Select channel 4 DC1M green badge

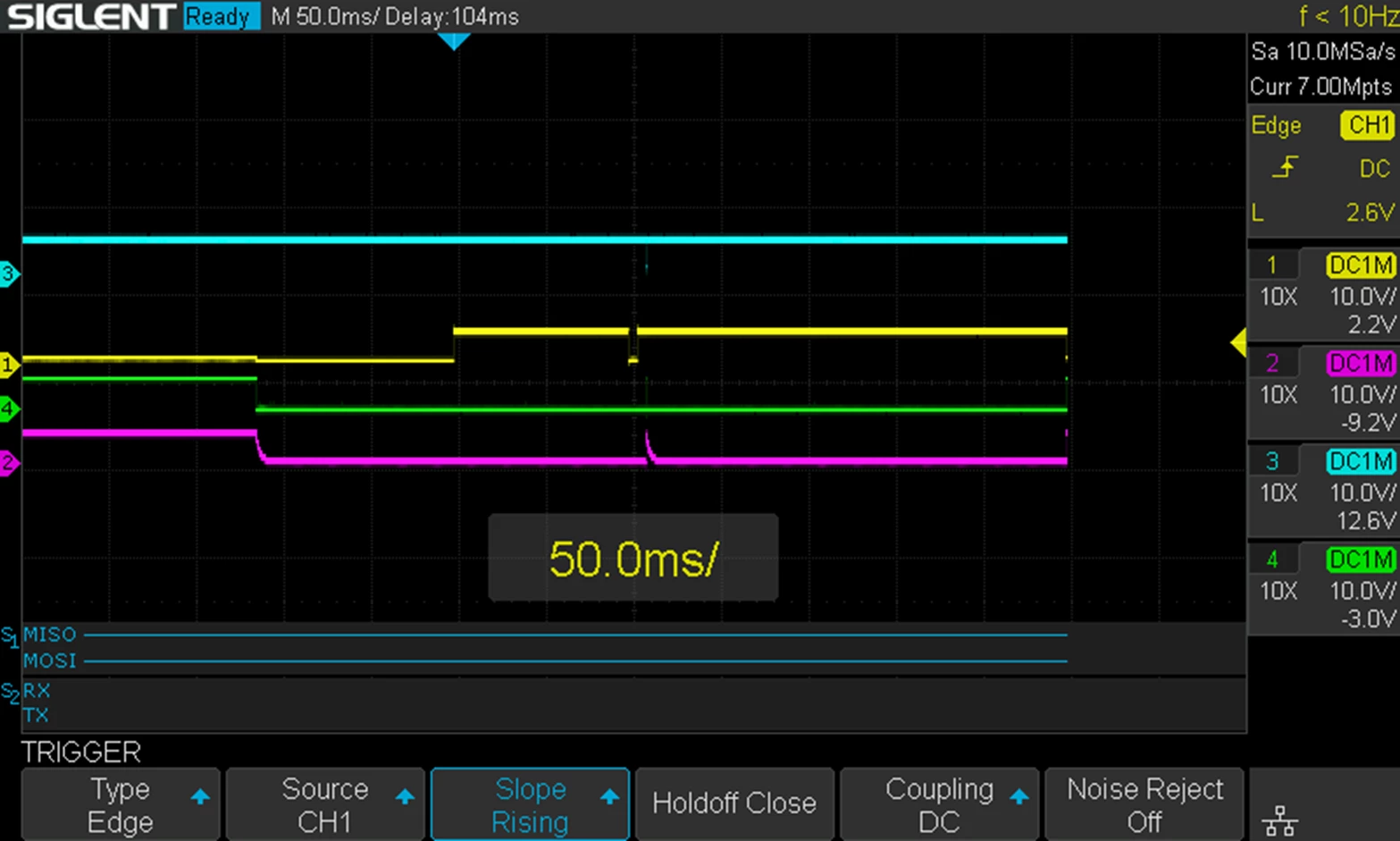point(1361,560)
